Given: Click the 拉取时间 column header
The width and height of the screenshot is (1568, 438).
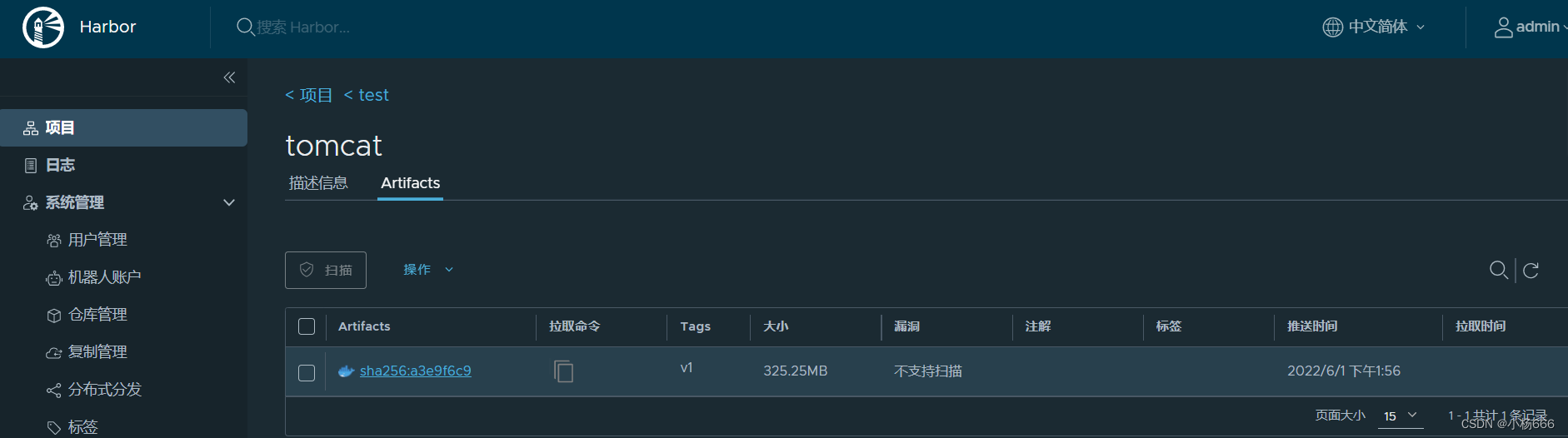Looking at the screenshot, I should click(1481, 326).
